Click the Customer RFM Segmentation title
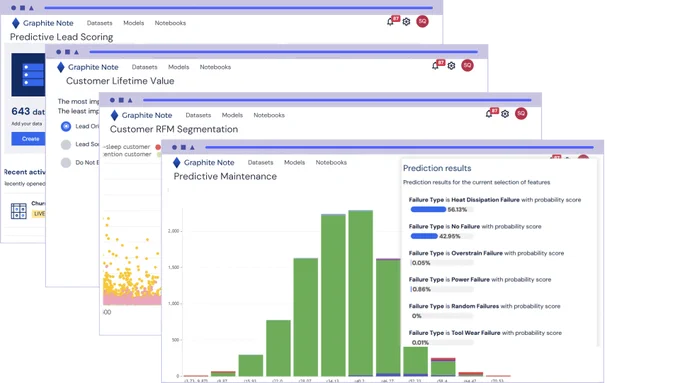The image size is (680, 383). point(174,129)
